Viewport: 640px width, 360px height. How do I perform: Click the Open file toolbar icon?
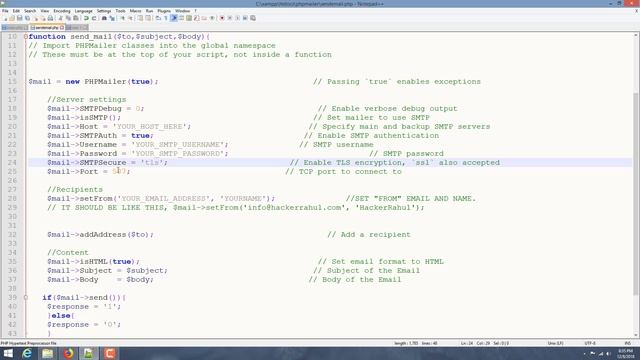coord(12,18)
